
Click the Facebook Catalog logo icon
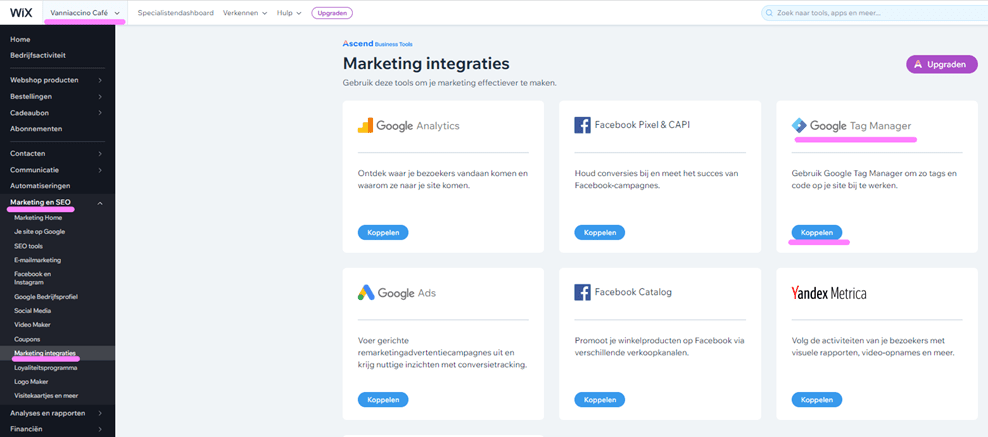(582, 293)
